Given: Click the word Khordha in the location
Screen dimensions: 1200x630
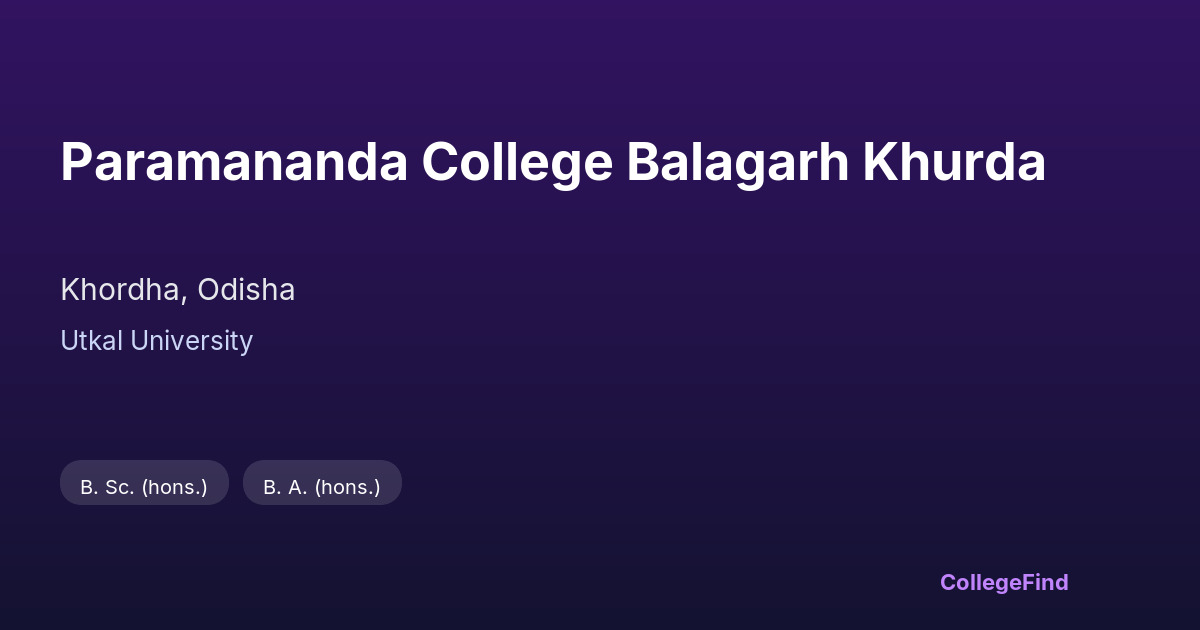Looking at the screenshot, I should [122, 290].
